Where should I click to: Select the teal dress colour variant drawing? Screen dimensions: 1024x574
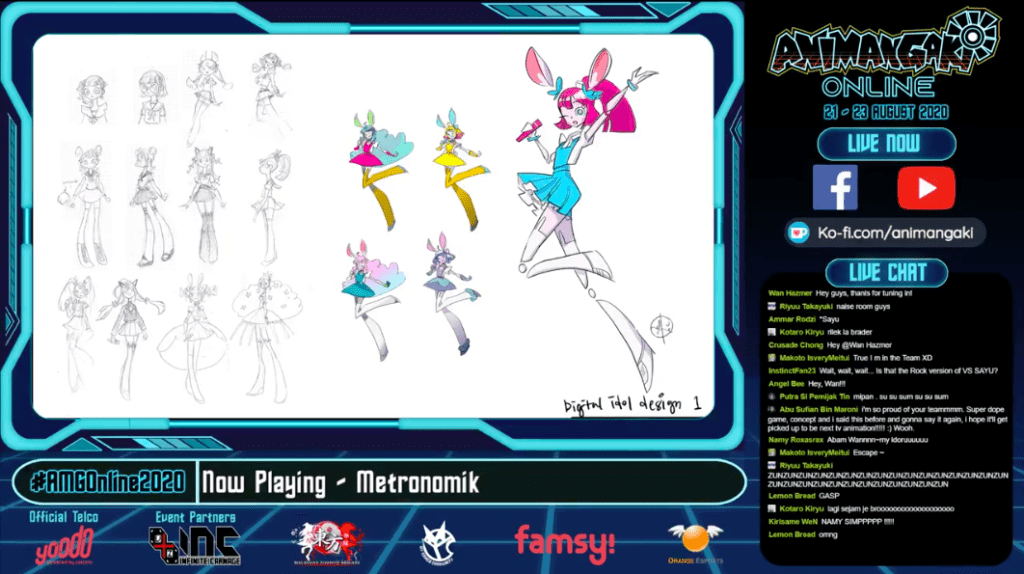(372, 300)
